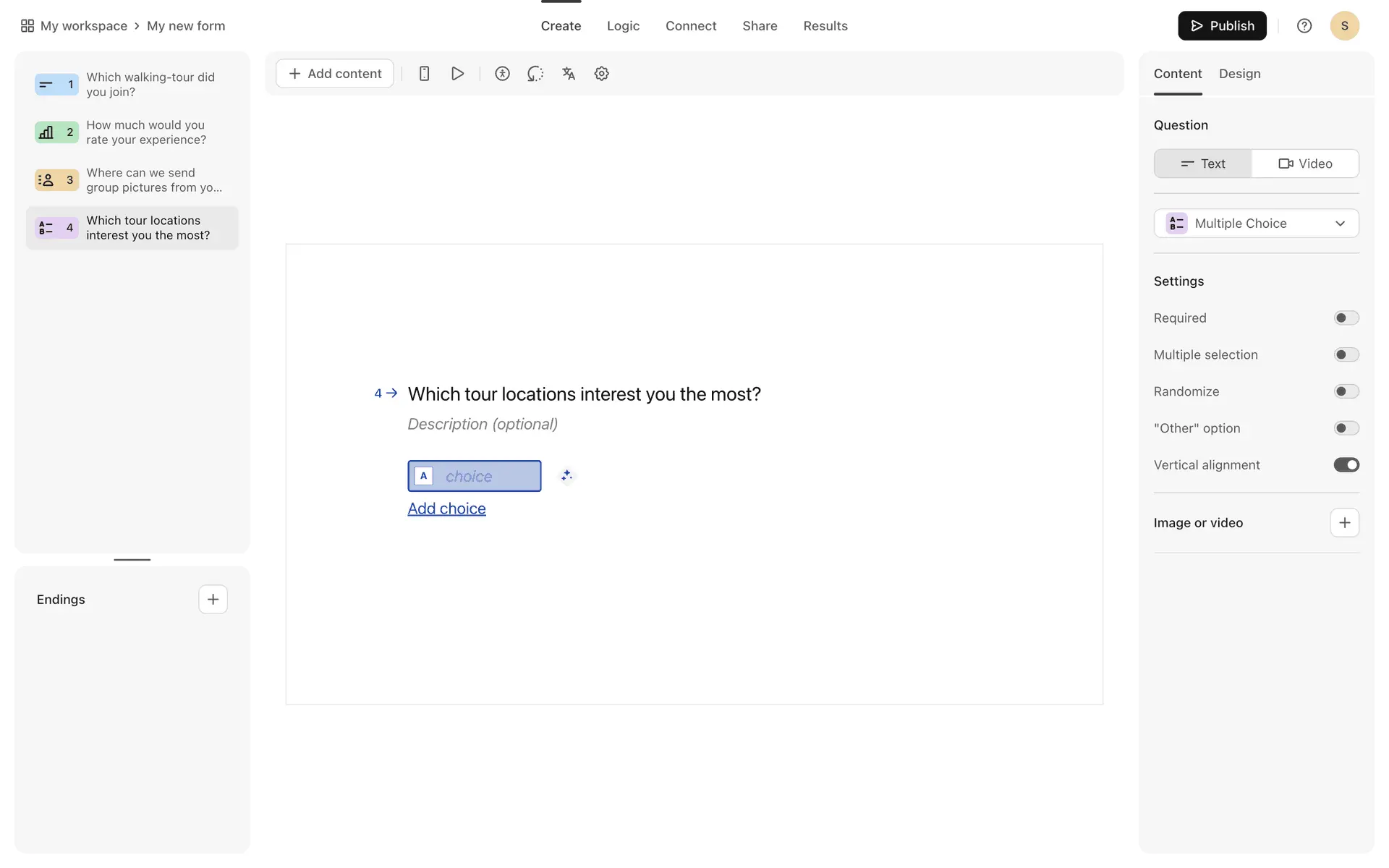Toggle the Randomize switch
Viewport: 1389px width, 868px height.
point(1346,392)
